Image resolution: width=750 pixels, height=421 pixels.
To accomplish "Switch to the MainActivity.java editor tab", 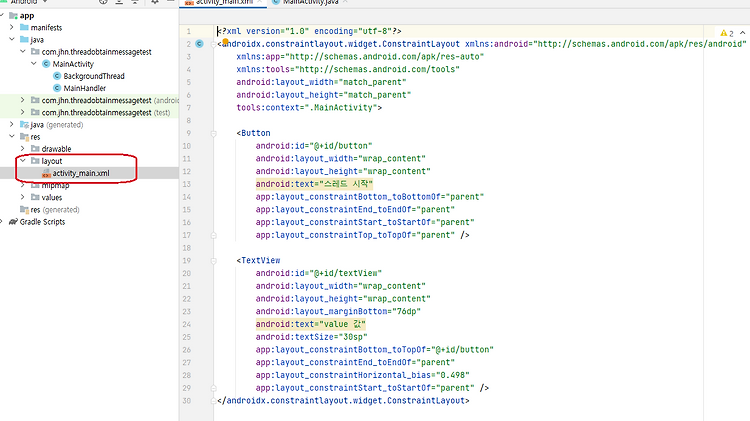I will tap(309, 2).
